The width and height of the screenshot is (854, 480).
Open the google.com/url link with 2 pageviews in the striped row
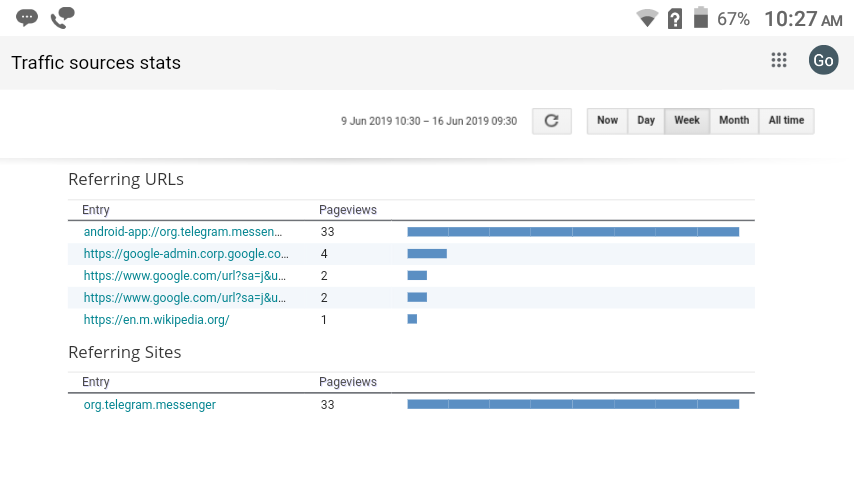click(184, 298)
